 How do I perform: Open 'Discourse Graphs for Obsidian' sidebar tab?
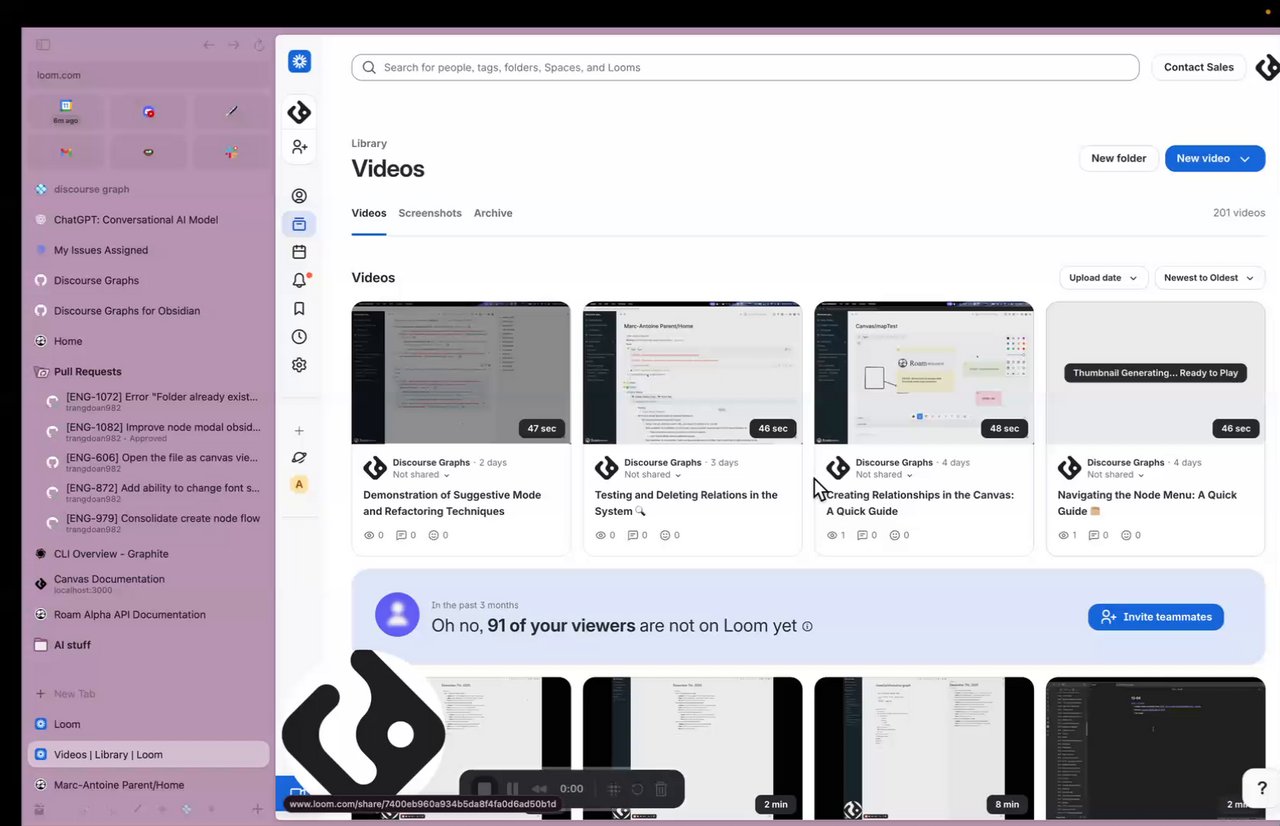(x=148, y=310)
